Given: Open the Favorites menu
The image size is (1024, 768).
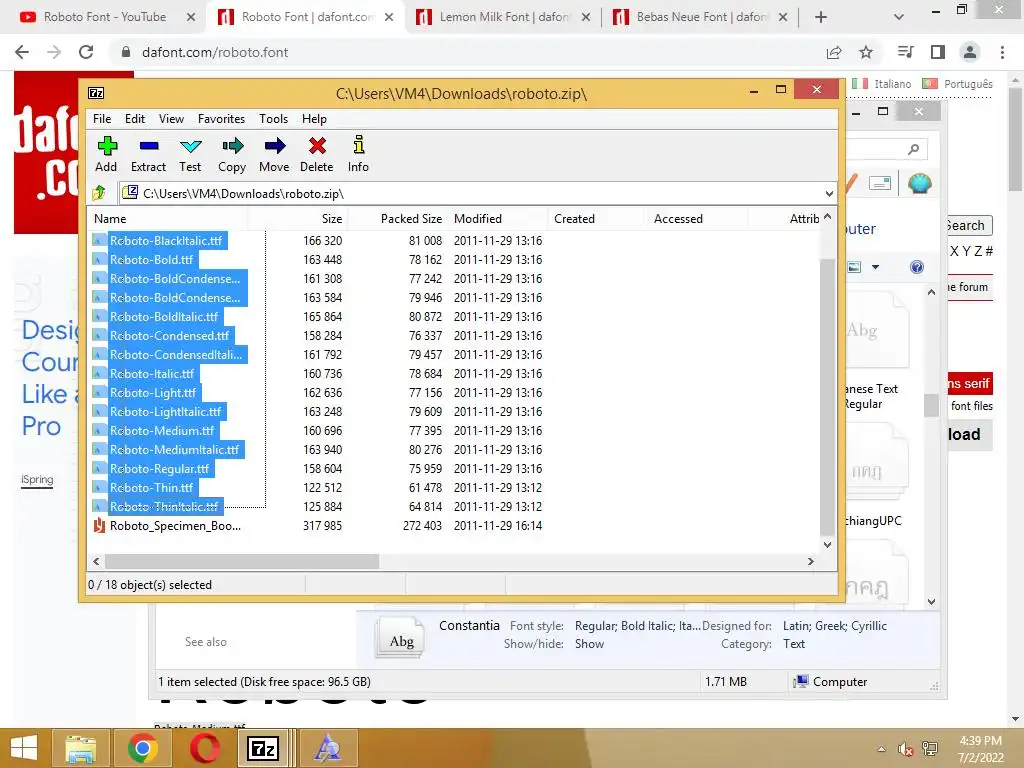Looking at the screenshot, I should 221,118.
